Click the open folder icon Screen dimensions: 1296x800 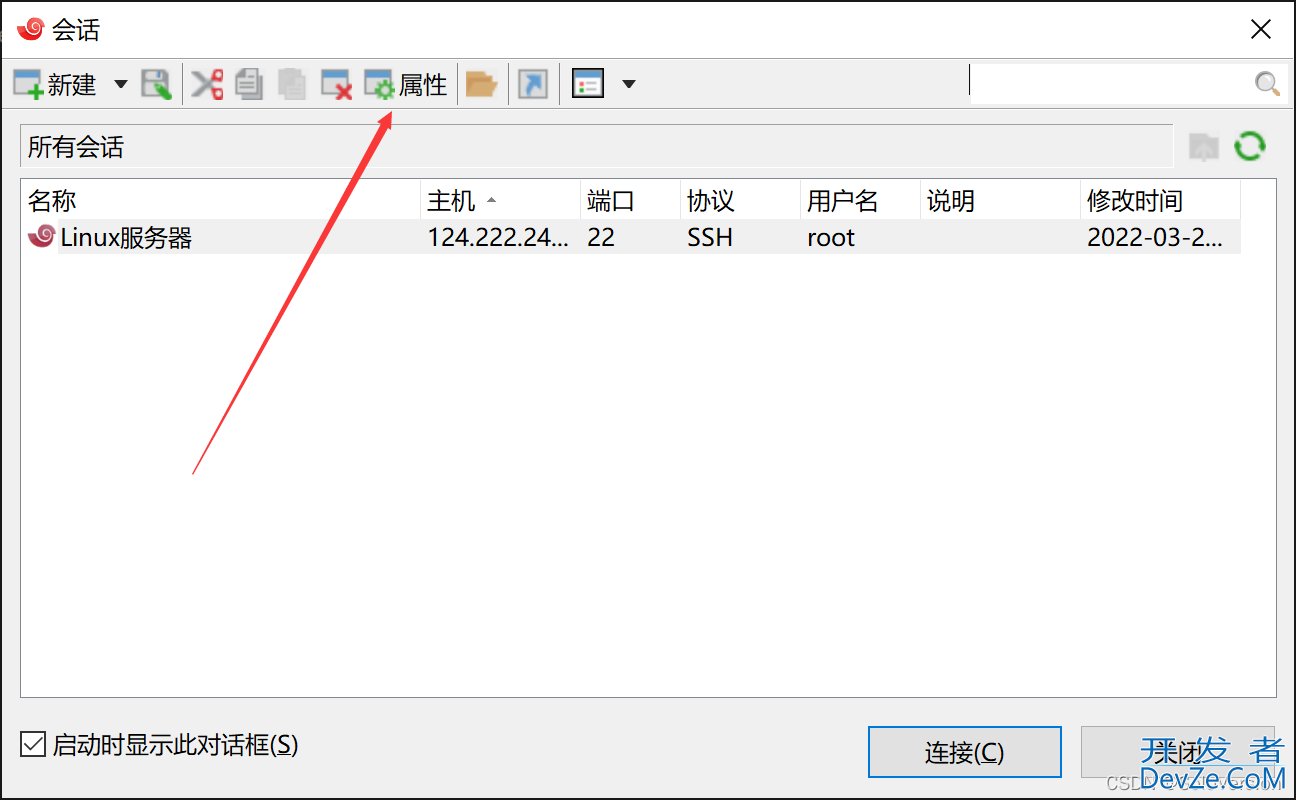click(x=482, y=85)
